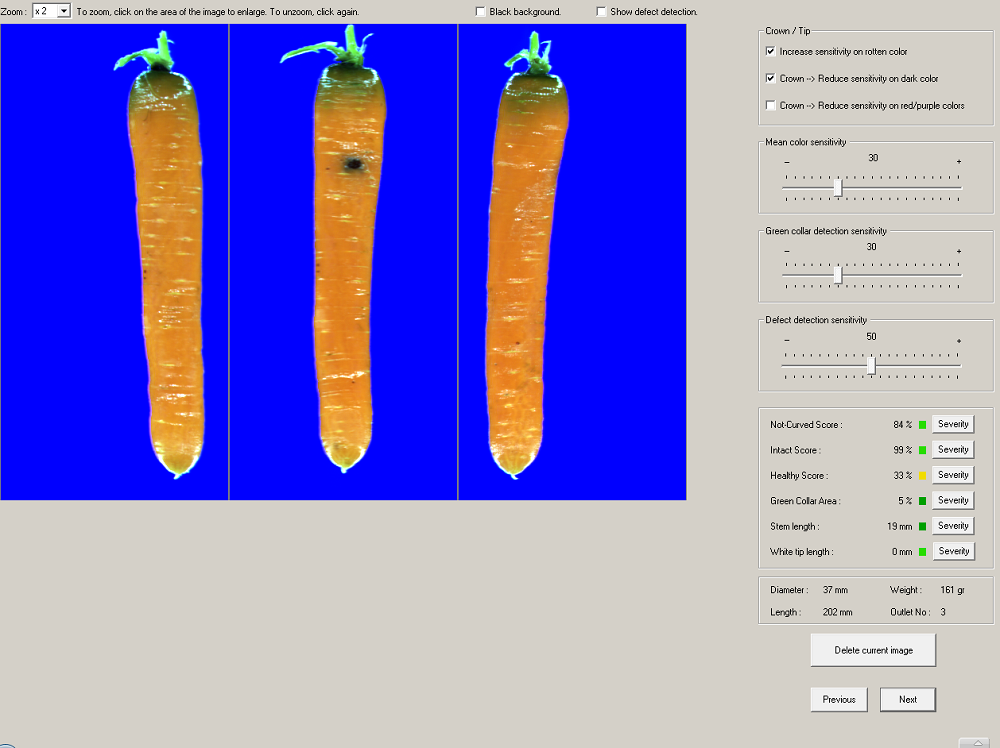The image size is (1000, 748).
Task: Check Crown reduce sensitivity on red/purple colors
Action: (x=770, y=105)
